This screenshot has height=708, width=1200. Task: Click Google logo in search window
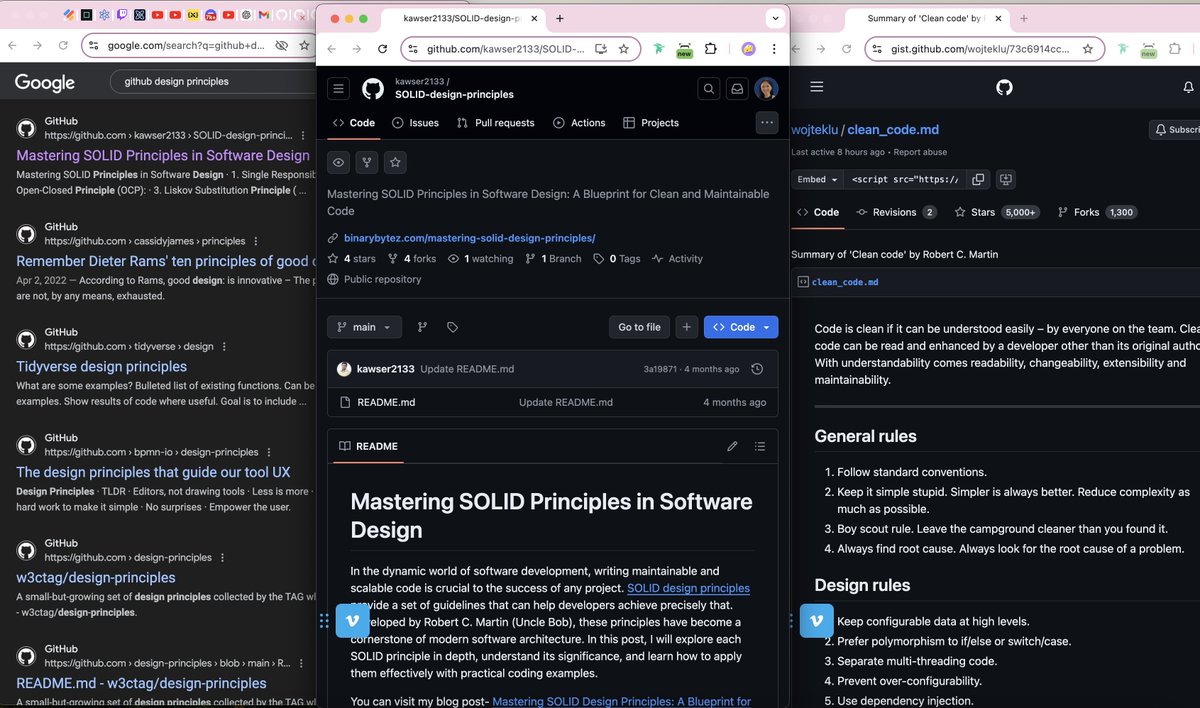(x=45, y=83)
